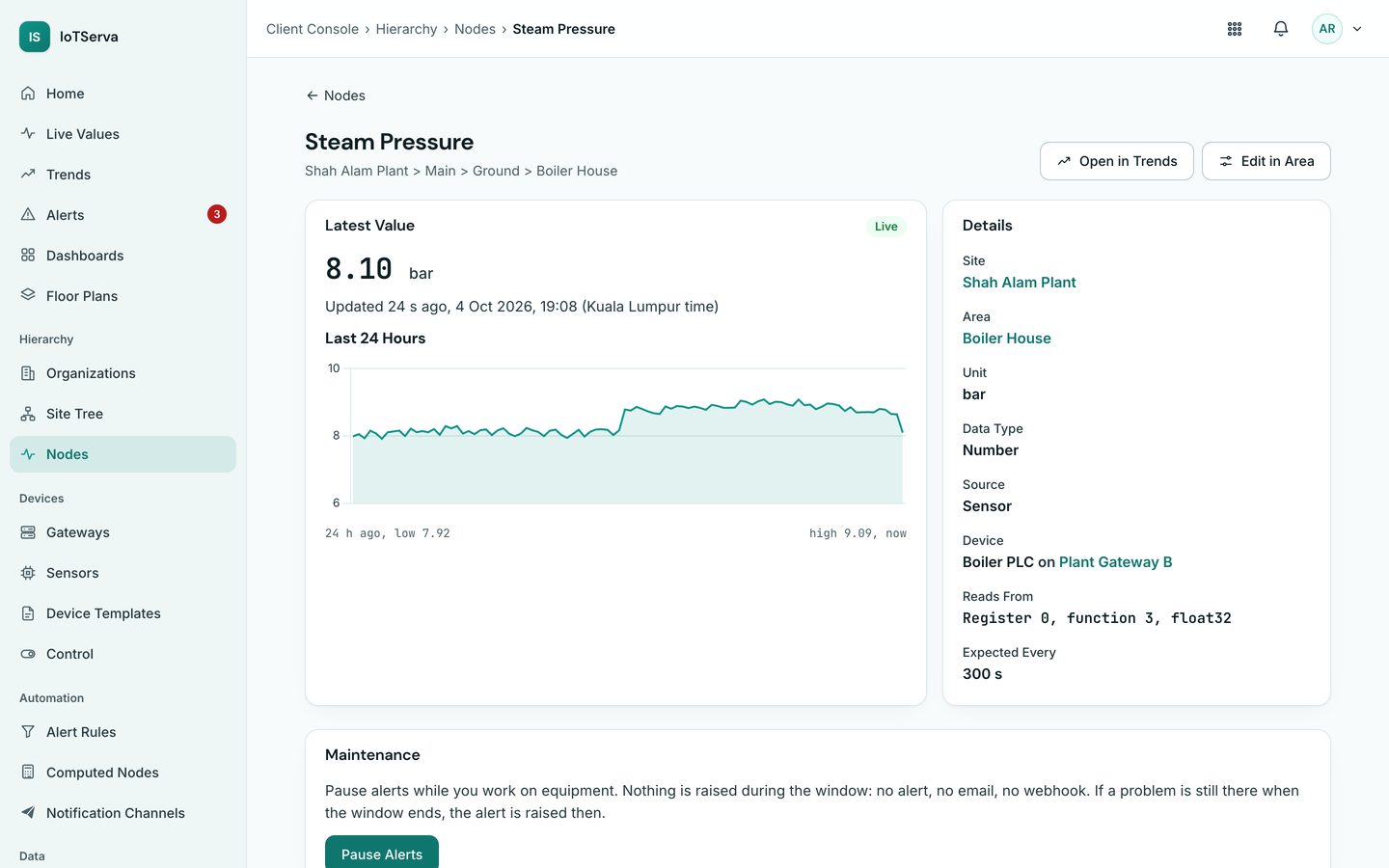Click the '300 s' expected interval value
1389x868 pixels.
click(x=982, y=674)
